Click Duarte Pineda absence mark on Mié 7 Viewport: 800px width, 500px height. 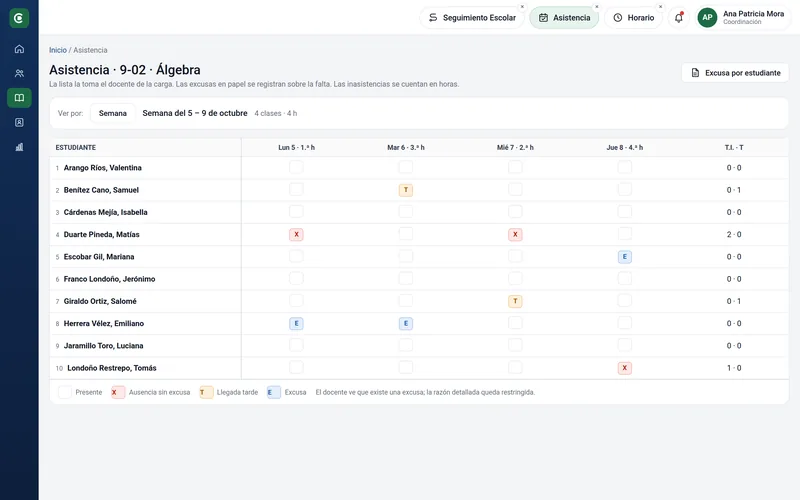point(515,234)
